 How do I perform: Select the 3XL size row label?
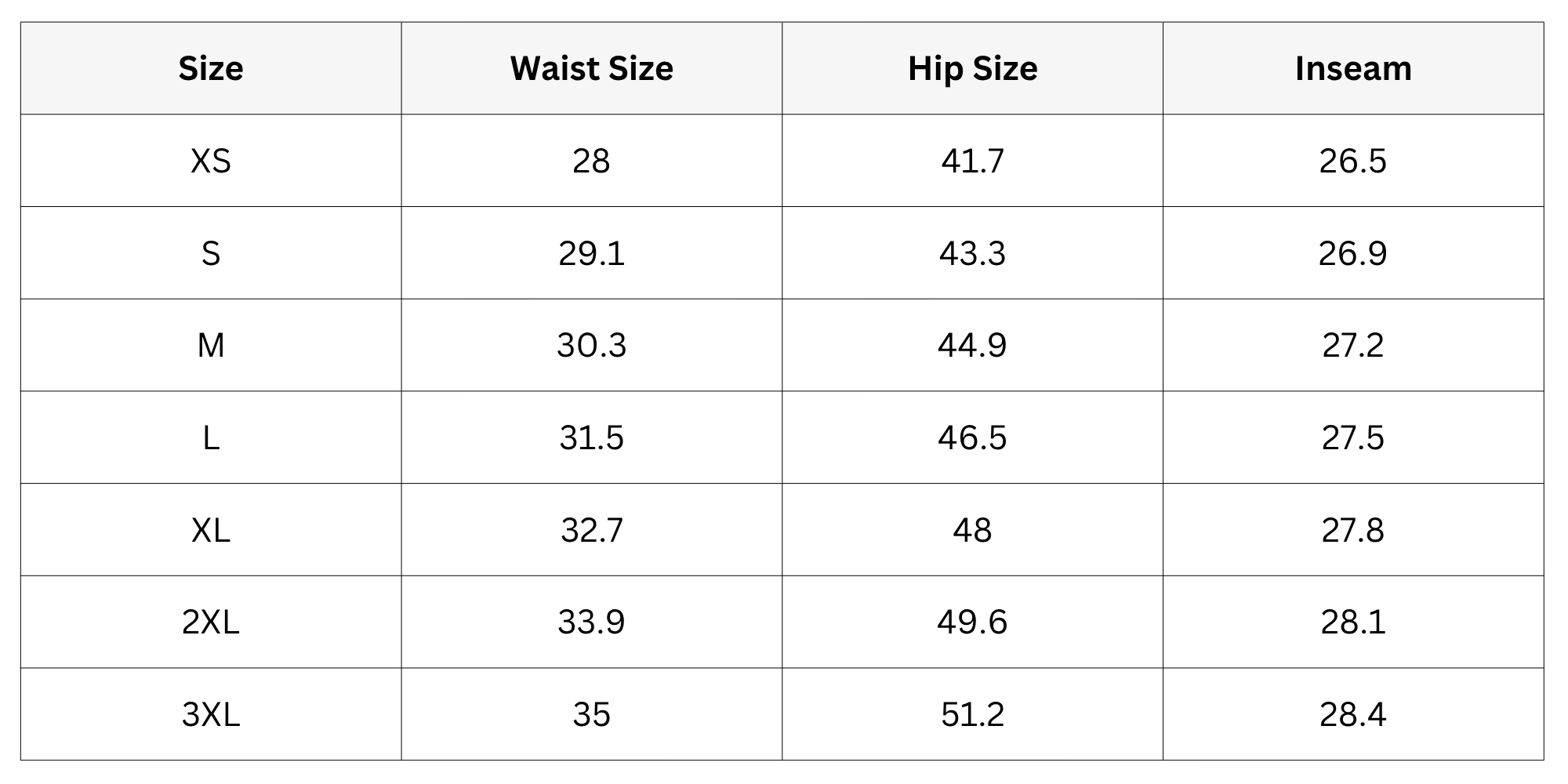point(211,714)
